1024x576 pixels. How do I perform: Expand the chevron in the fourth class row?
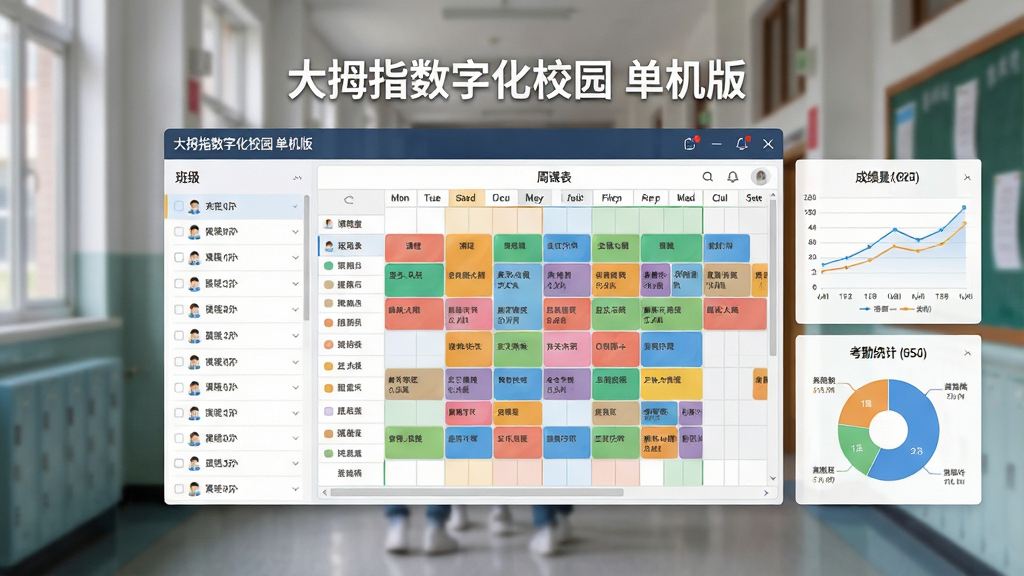click(295, 283)
